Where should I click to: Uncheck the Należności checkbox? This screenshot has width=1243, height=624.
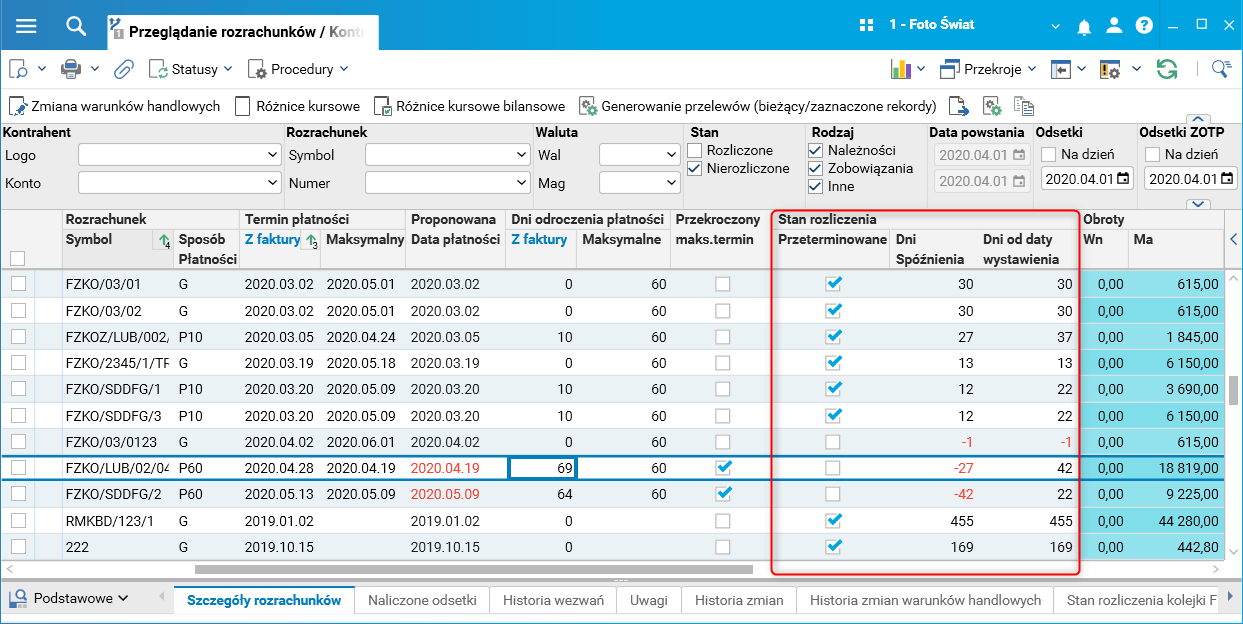(815, 150)
